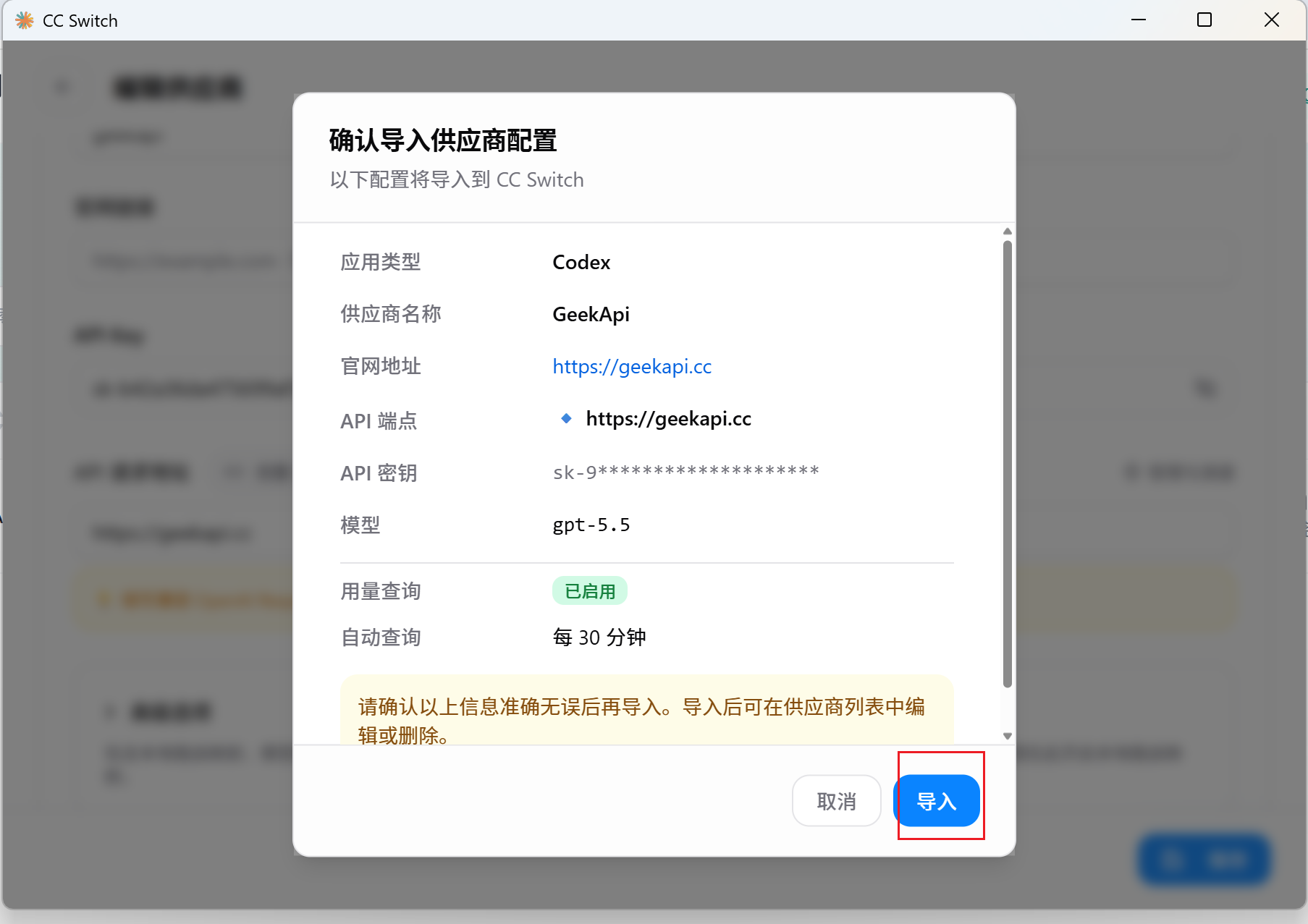
Task: Click the model value gpt-5.5
Action: click(x=591, y=525)
